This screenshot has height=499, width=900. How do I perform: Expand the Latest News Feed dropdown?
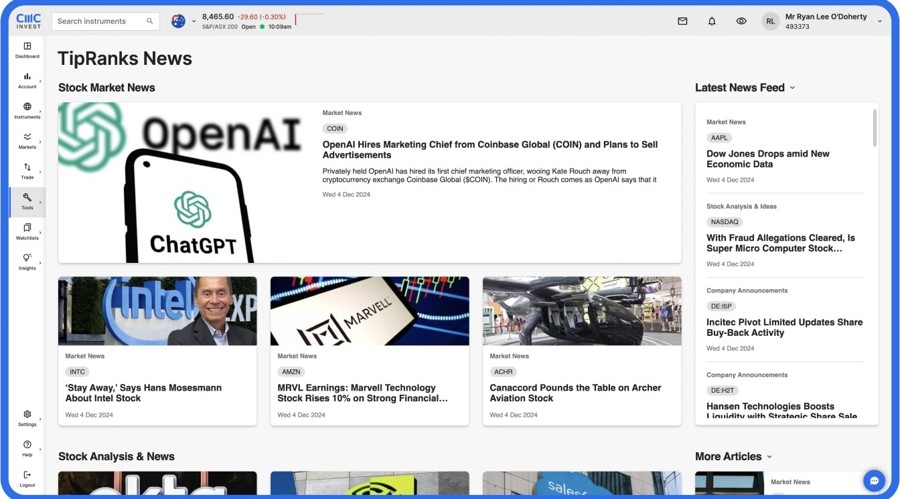[x=792, y=88]
